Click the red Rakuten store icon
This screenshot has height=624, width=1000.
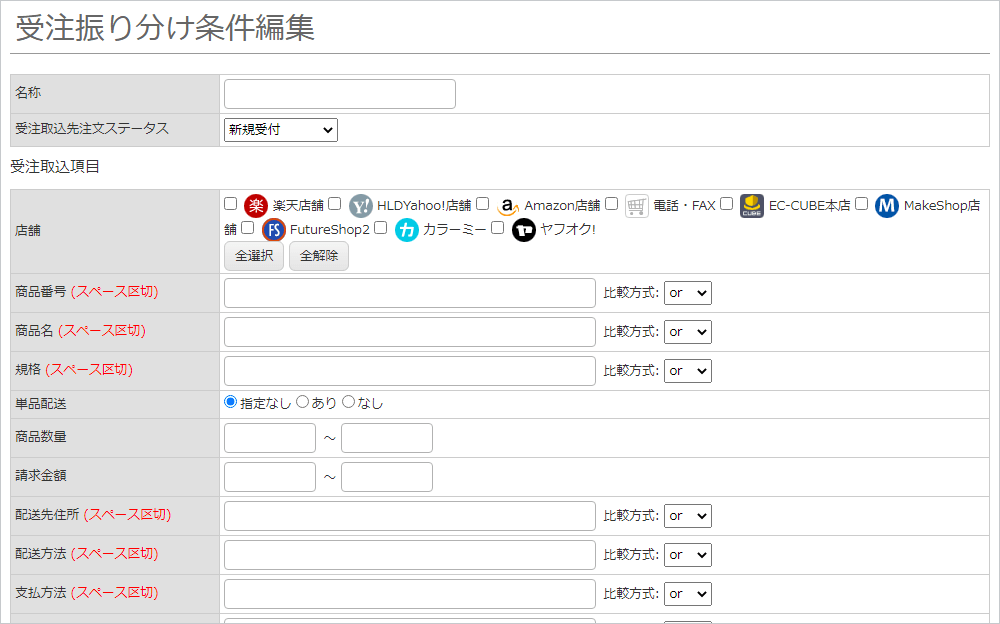256,206
